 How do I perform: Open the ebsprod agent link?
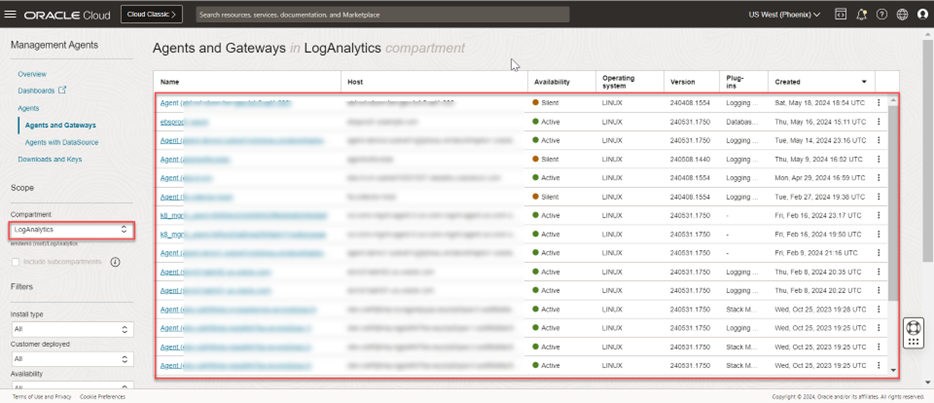[x=184, y=122]
